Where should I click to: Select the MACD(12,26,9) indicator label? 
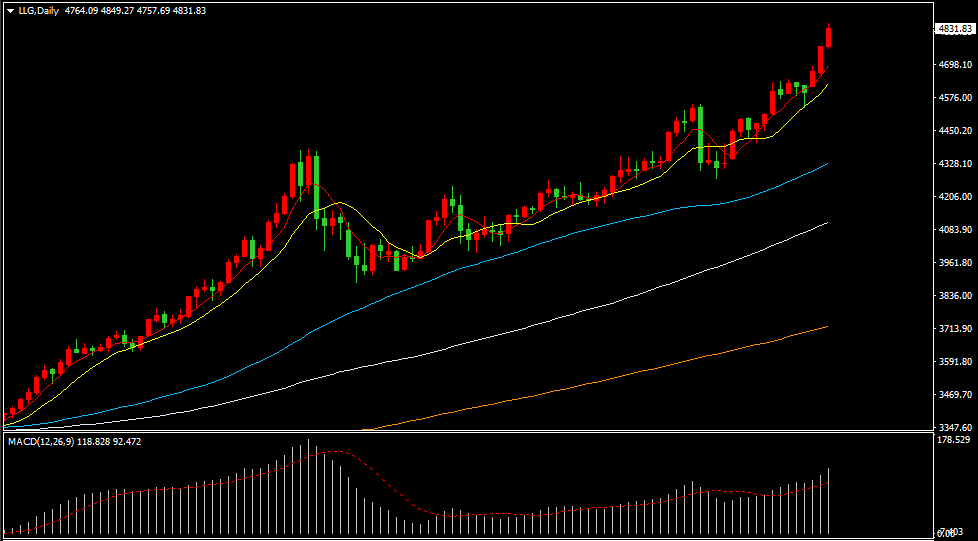40,442
